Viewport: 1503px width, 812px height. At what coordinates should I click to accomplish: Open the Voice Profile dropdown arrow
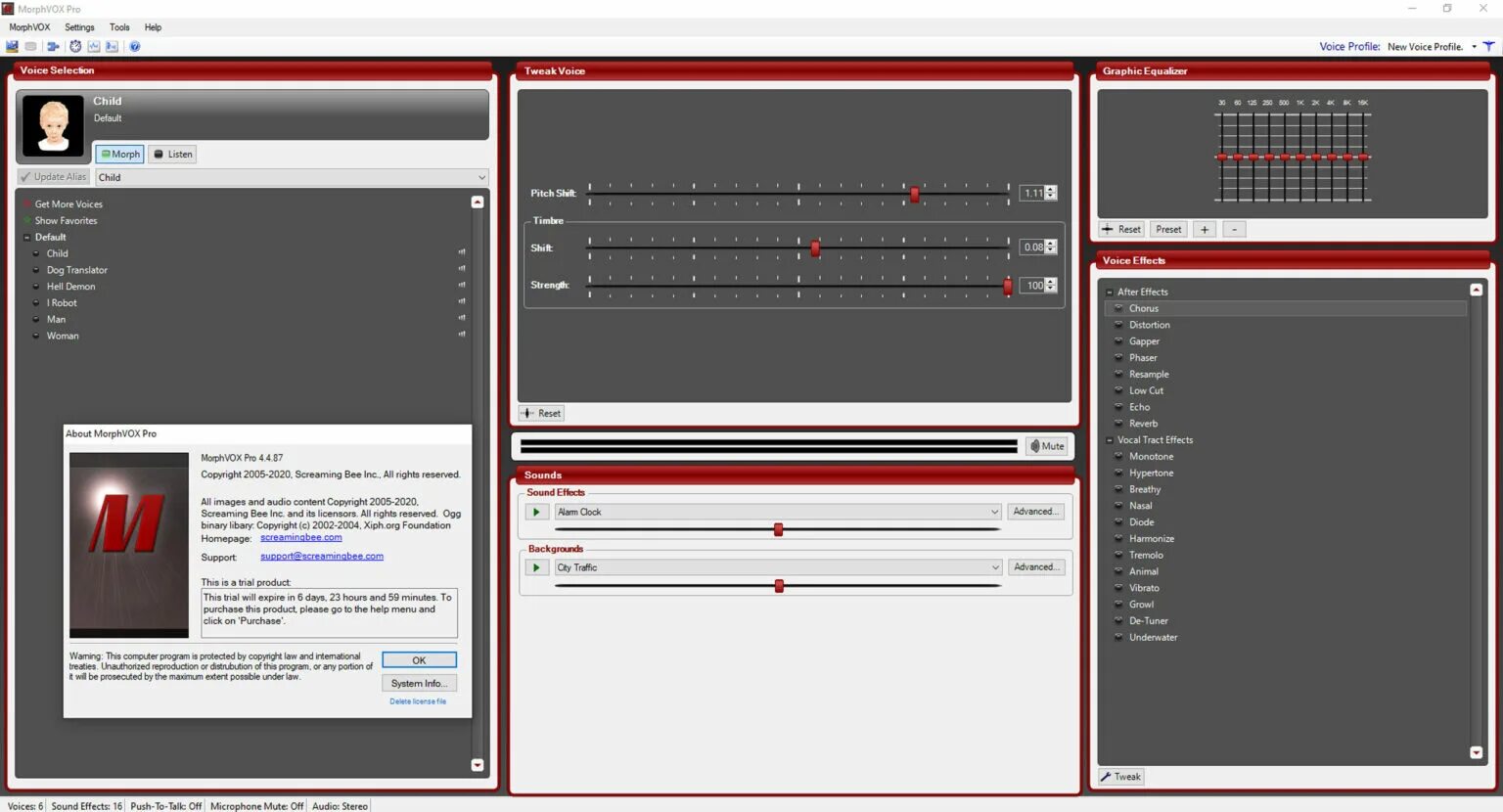pos(1474,47)
